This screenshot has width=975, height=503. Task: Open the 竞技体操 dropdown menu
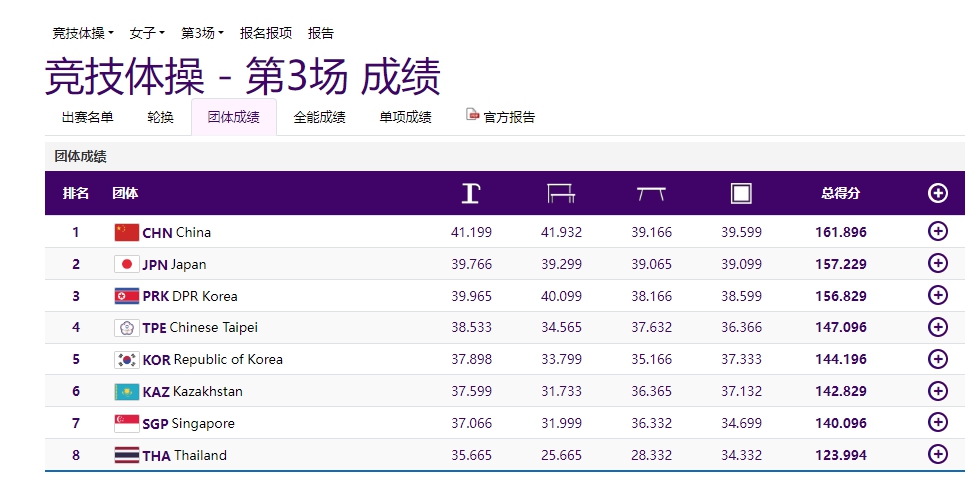[83, 33]
